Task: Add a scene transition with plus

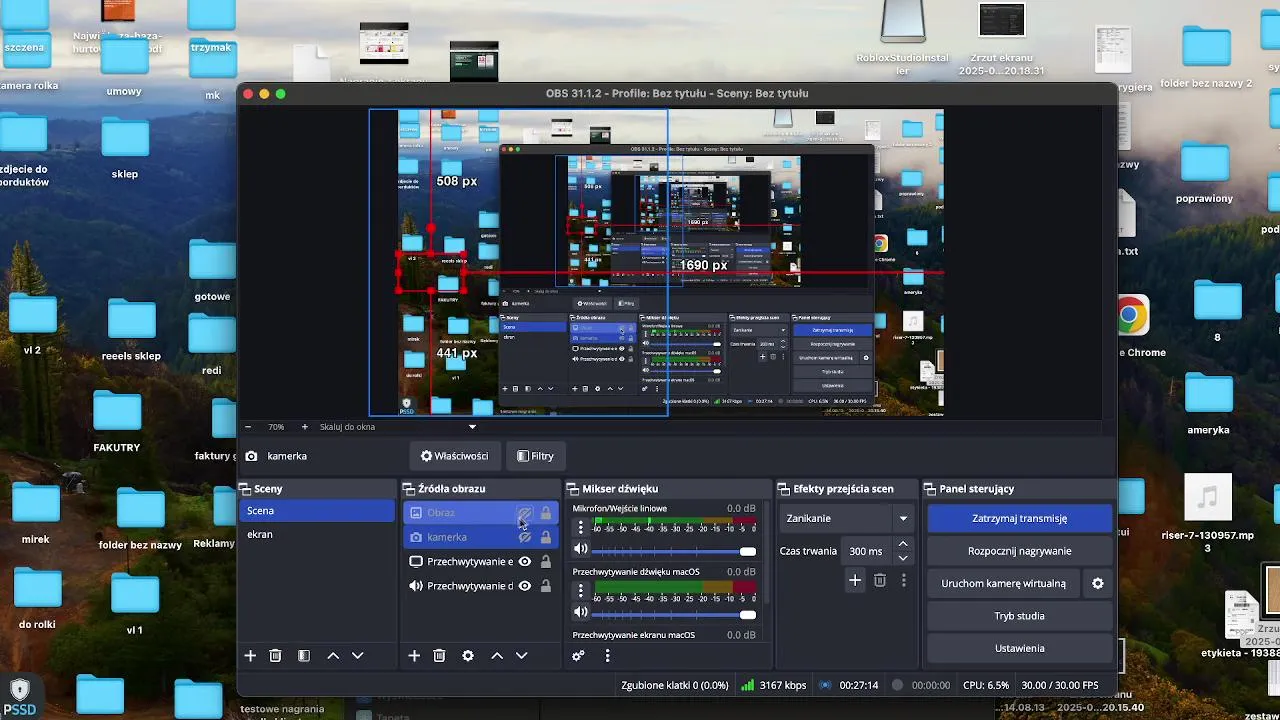Action: point(855,580)
